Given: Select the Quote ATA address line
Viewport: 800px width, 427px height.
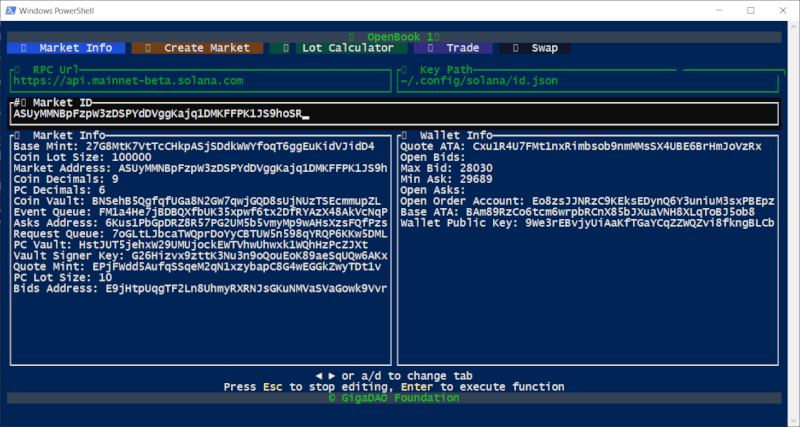Looking at the screenshot, I should coord(581,146).
